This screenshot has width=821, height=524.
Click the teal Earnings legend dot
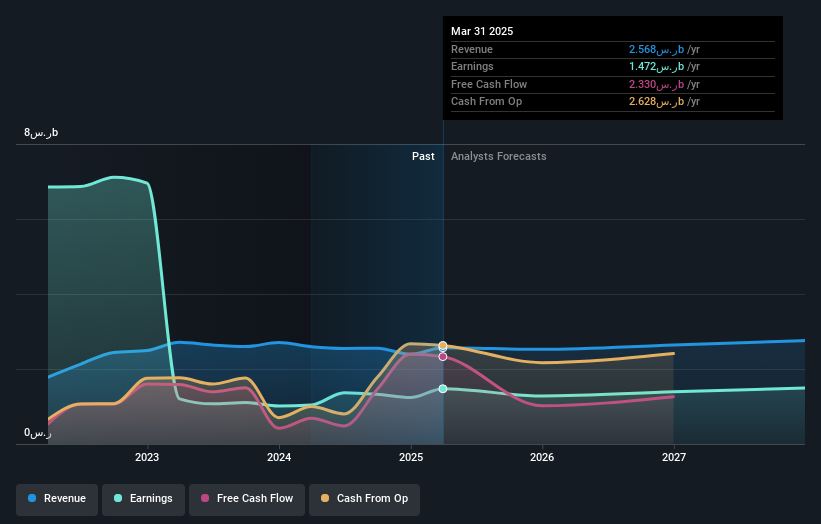118,498
